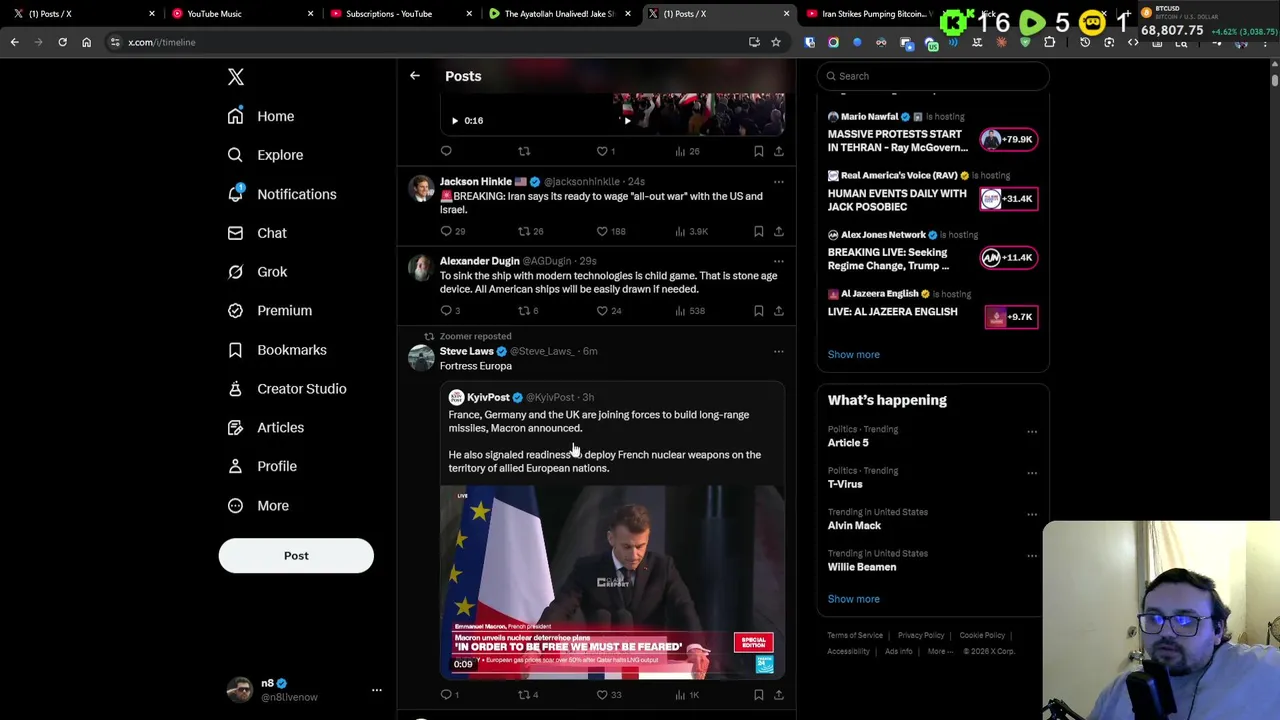The height and width of the screenshot is (720, 1280).
Task: Open Chat in the sidebar
Action: point(257,233)
